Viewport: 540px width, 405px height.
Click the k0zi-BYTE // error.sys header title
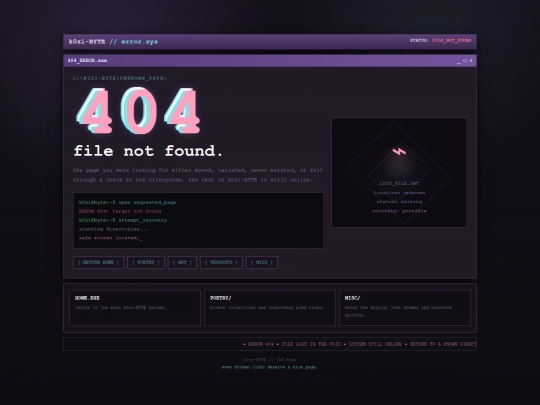tap(113, 42)
